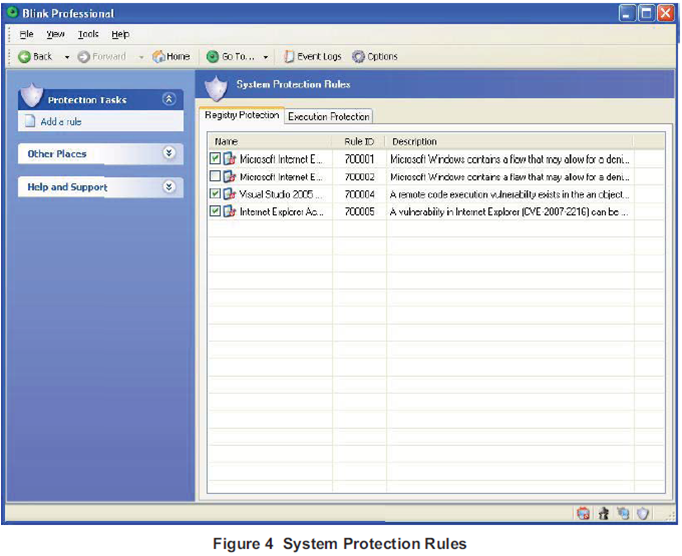682x556 pixels.
Task: Expand the Help and Support panel
Action: coord(169,187)
